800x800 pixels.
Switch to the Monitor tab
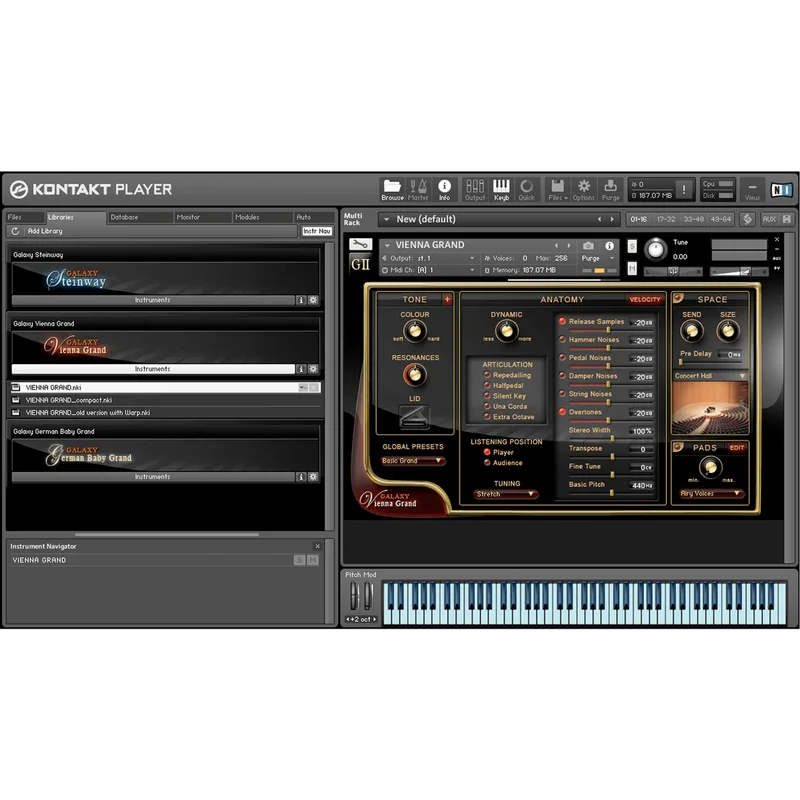tap(203, 217)
